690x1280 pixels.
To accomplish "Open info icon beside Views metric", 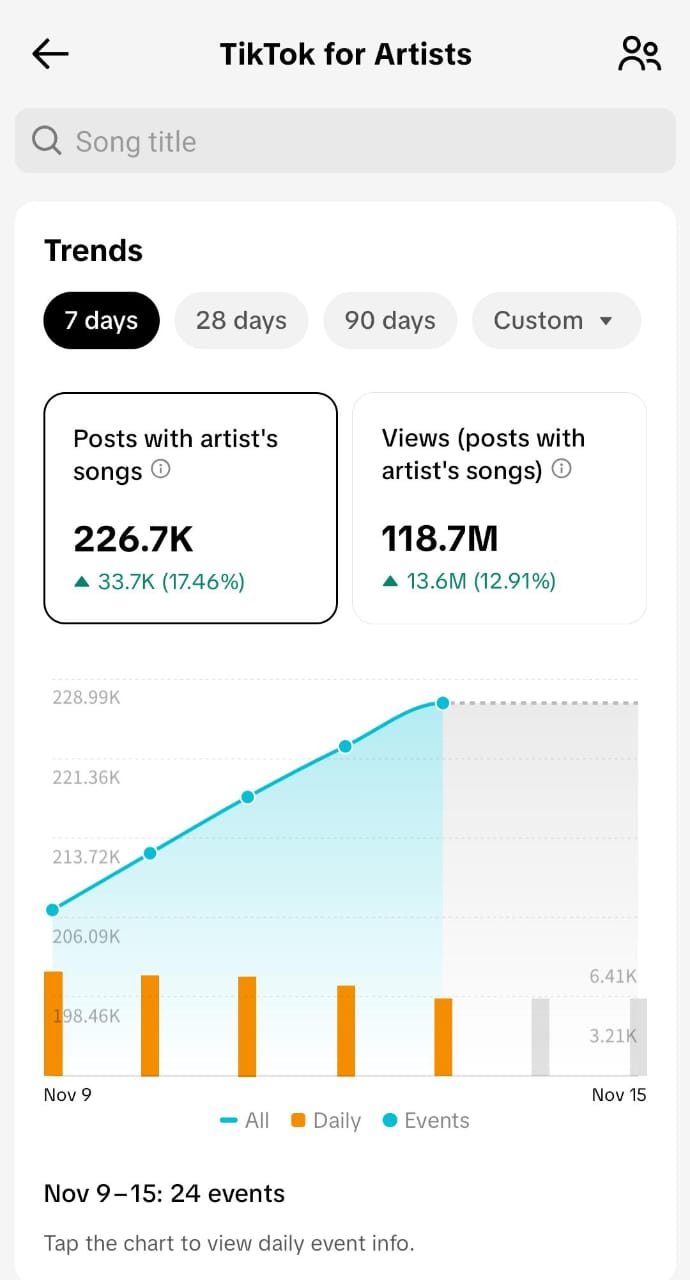I will tap(562, 469).
